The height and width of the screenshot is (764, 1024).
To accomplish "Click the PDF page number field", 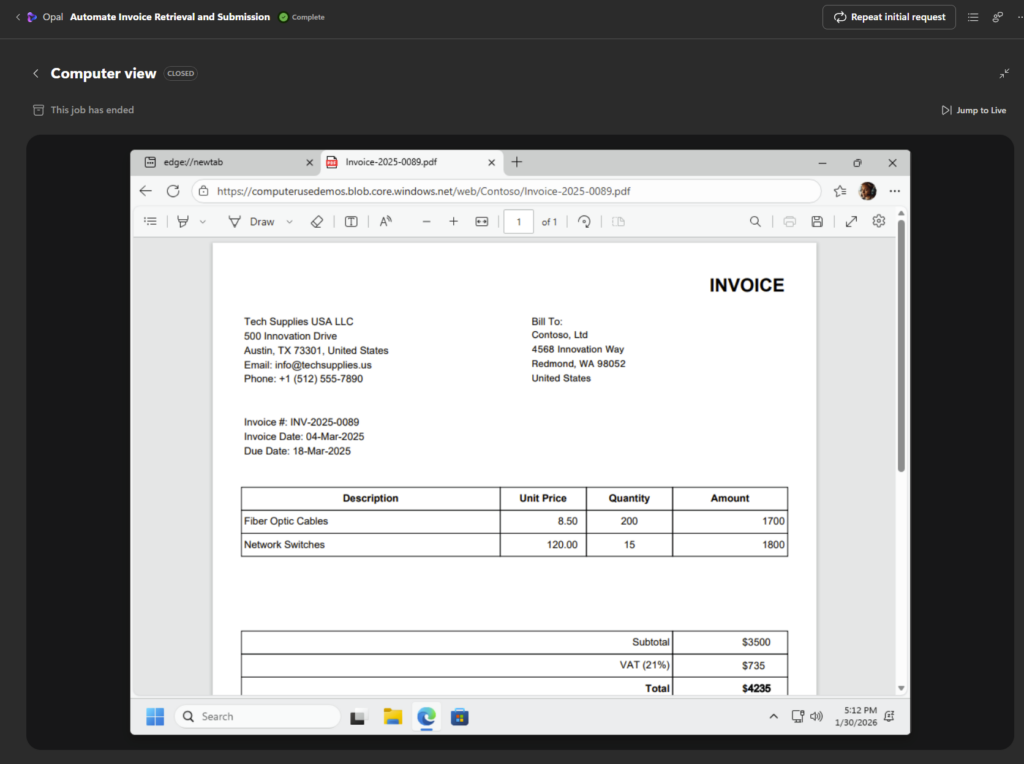I will point(518,222).
